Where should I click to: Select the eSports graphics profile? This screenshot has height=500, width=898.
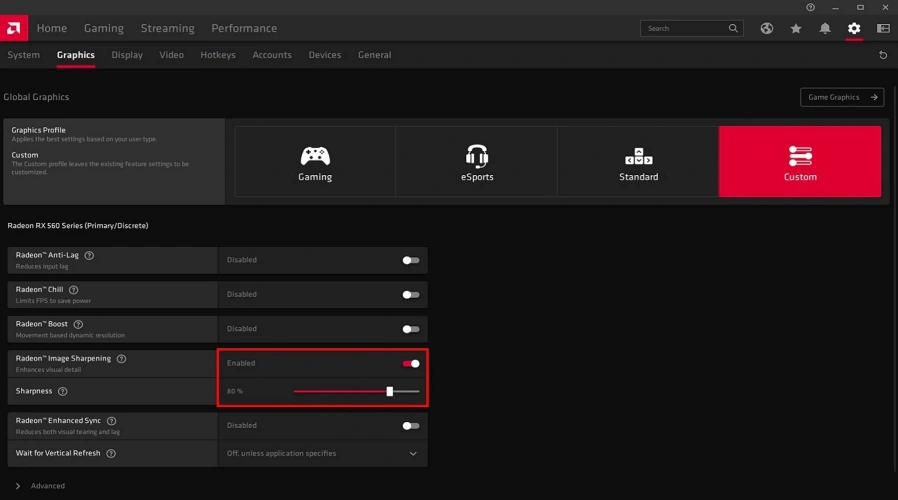[477, 162]
